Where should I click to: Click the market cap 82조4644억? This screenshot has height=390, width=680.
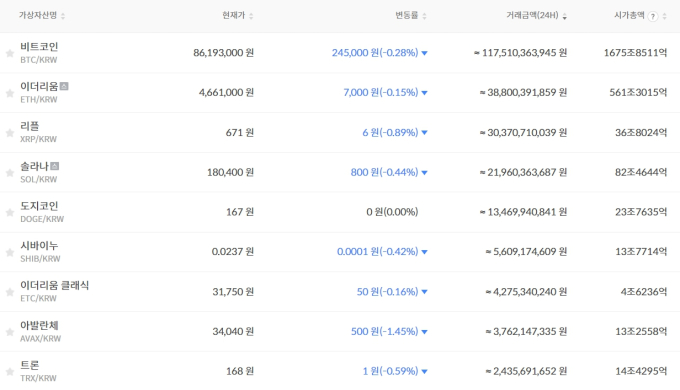click(x=641, y=173)
